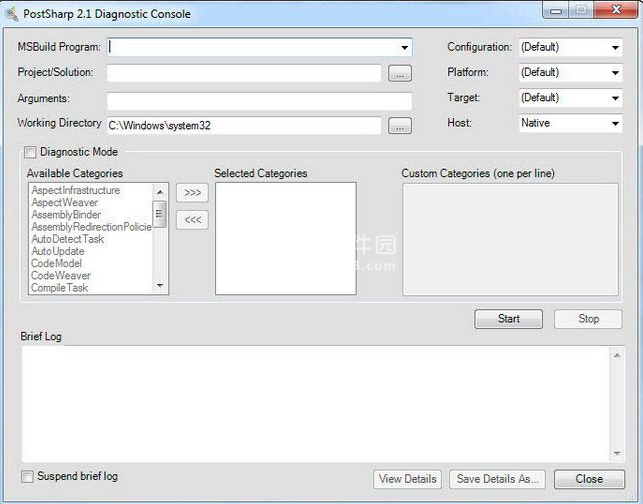Viewport: 643px width, 504px height.
Task: Click the PostSharp title bar app icon
Action: coord(11,14)
